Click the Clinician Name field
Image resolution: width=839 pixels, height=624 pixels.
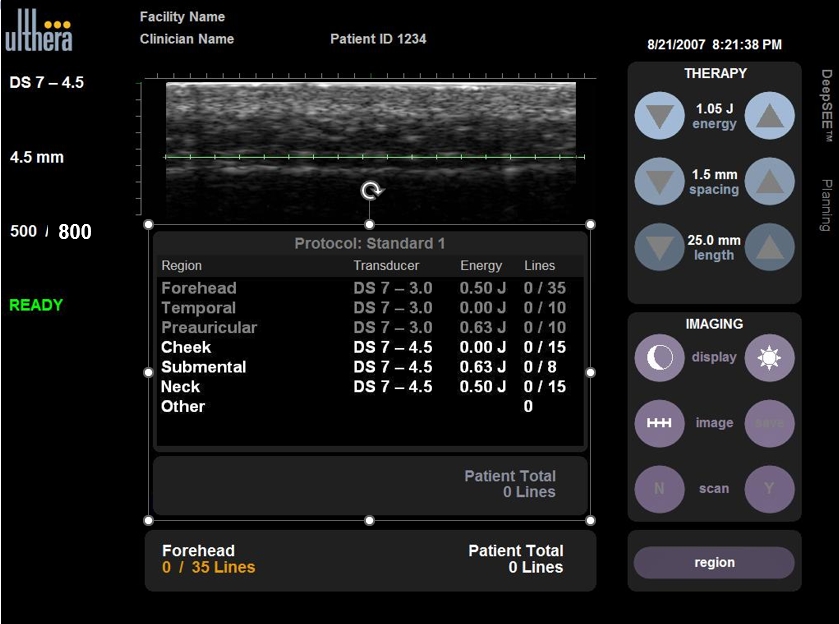[x=187, y=39]
